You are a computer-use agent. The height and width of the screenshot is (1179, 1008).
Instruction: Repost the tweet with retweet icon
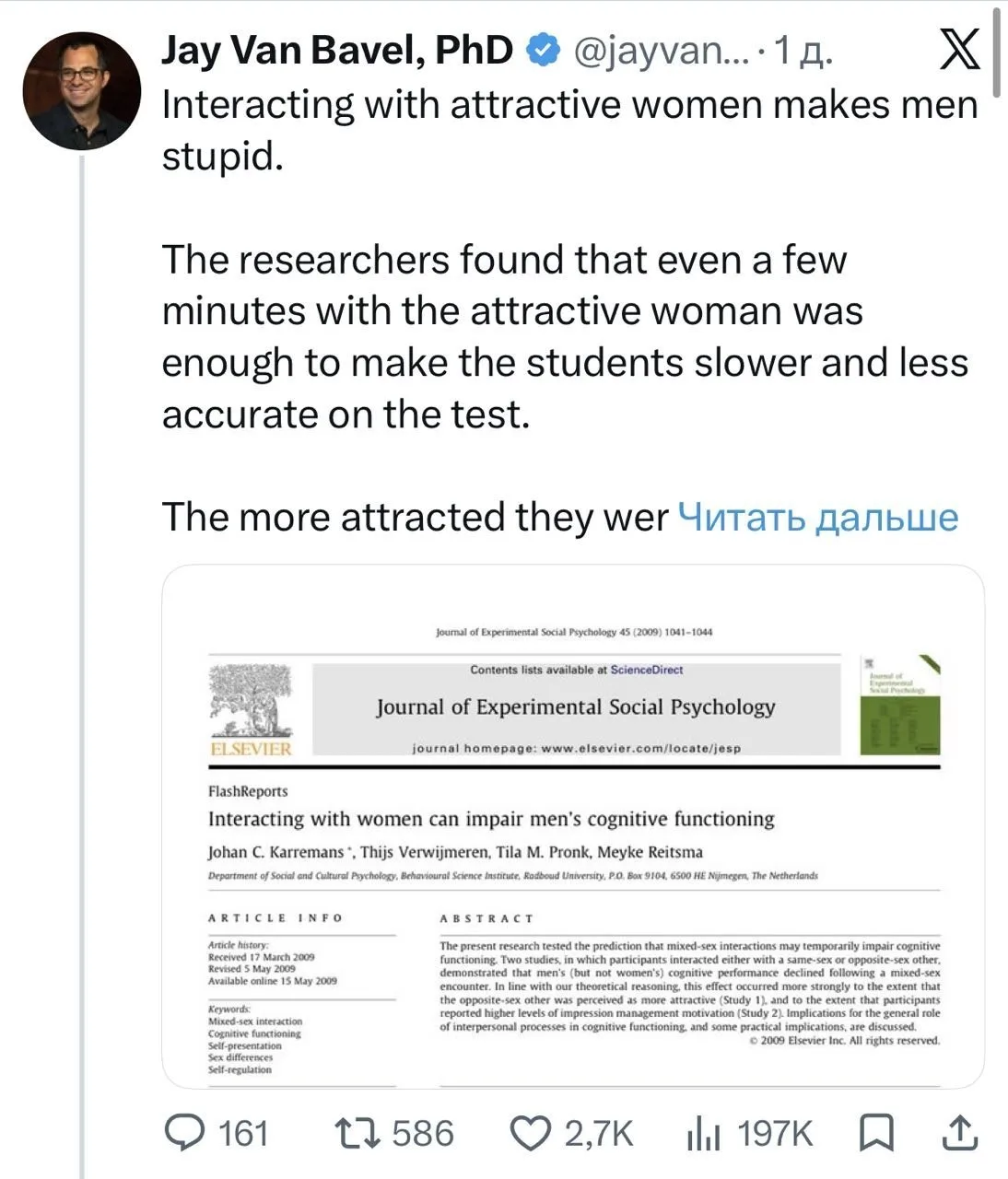coord(357,1133)
